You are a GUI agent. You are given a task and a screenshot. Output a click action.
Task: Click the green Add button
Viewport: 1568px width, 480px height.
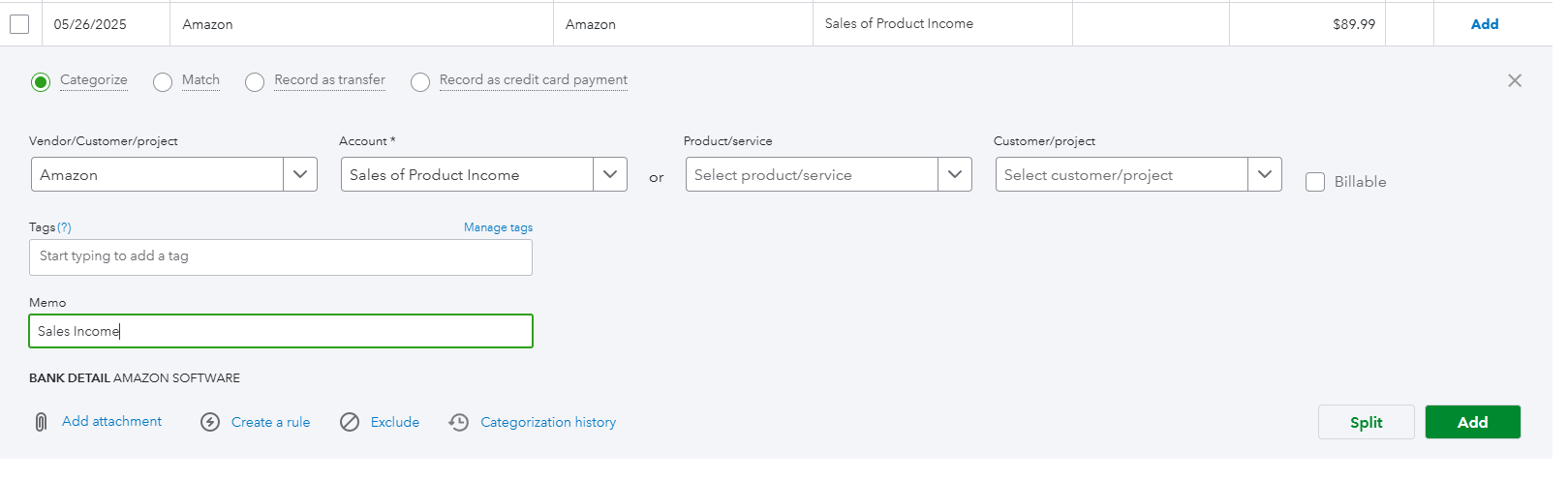coord(1472,422)
